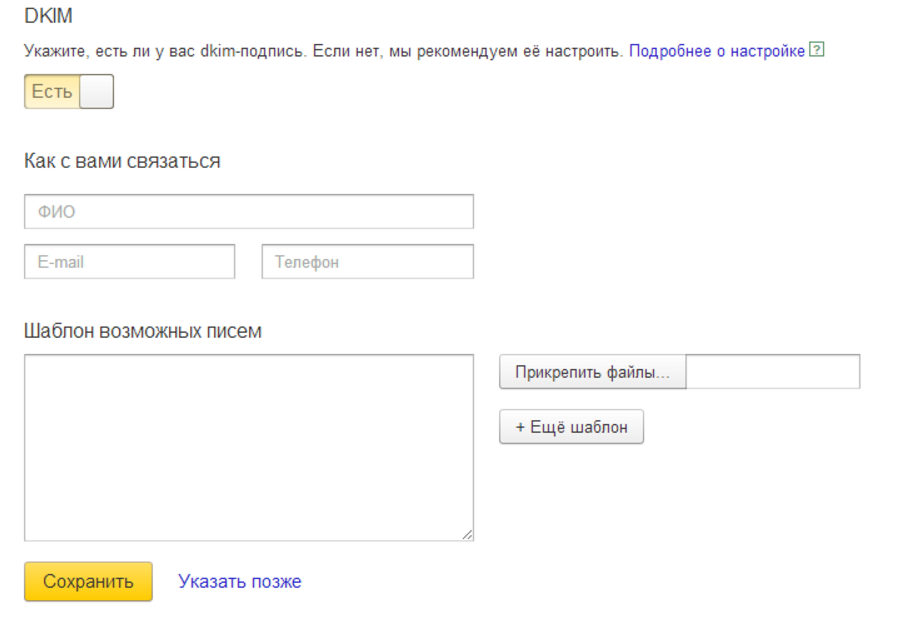Add another template with Ещё шаблон
Screen dimensions: 902x618
[x=571, y=427]
